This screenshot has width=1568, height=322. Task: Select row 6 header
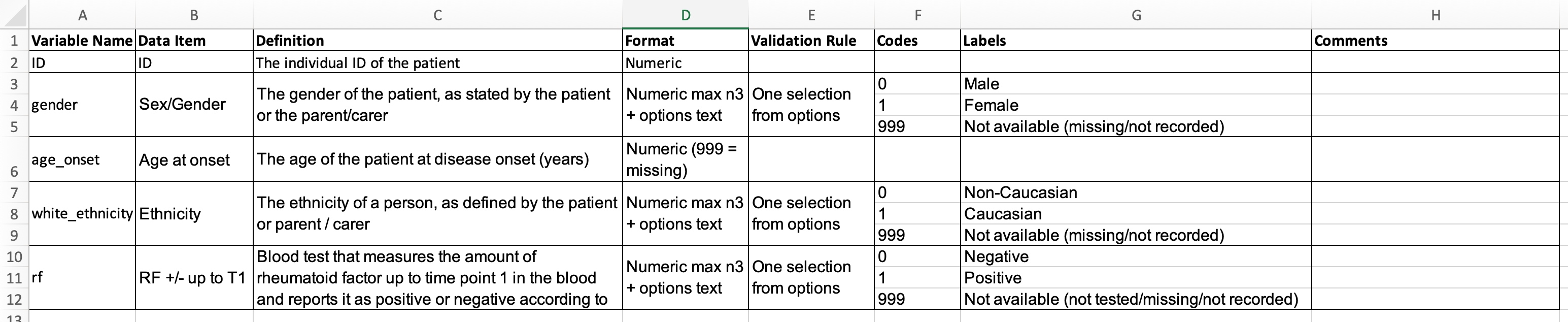pyautogui.click(x=14, y=159)
